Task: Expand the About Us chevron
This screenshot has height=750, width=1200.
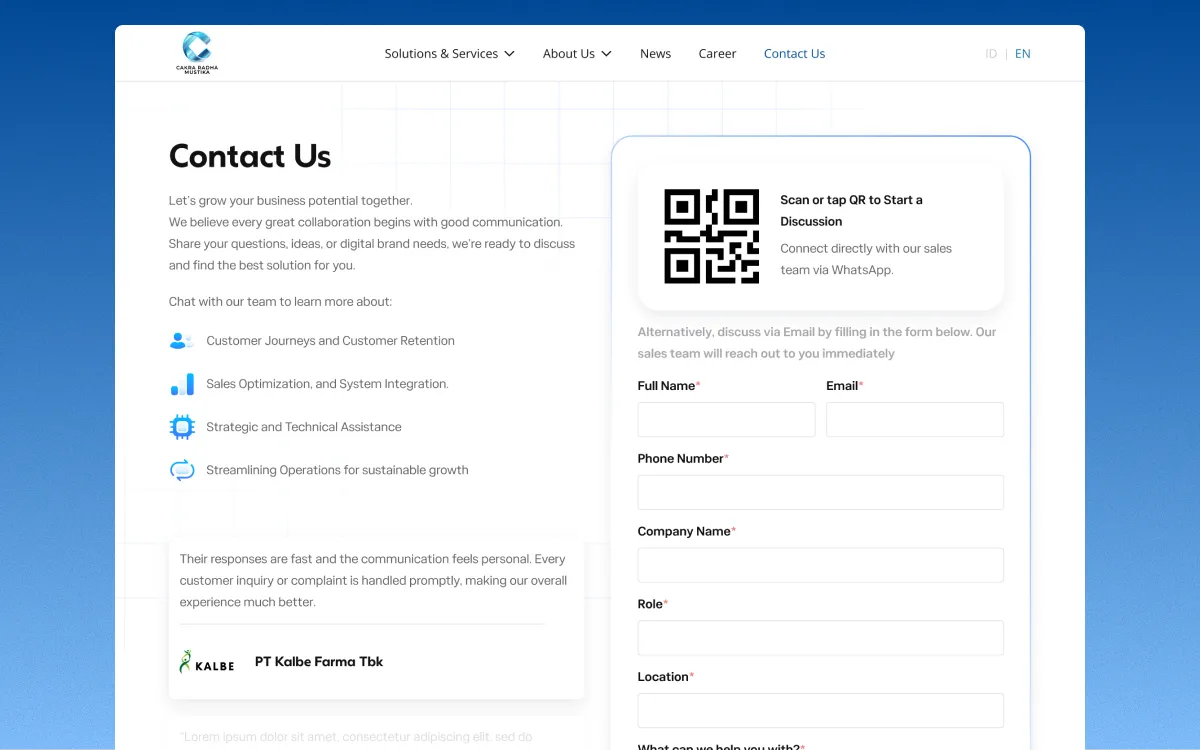Action: point(606,54)
